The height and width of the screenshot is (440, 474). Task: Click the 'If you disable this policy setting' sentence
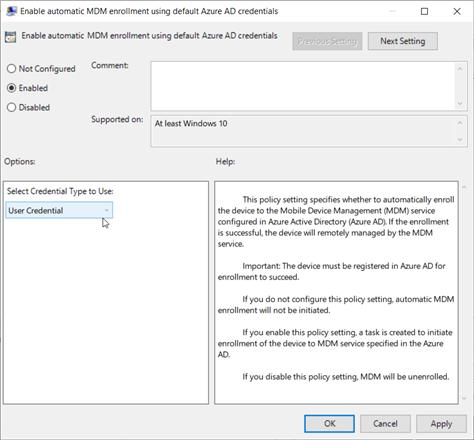[346, 377]
